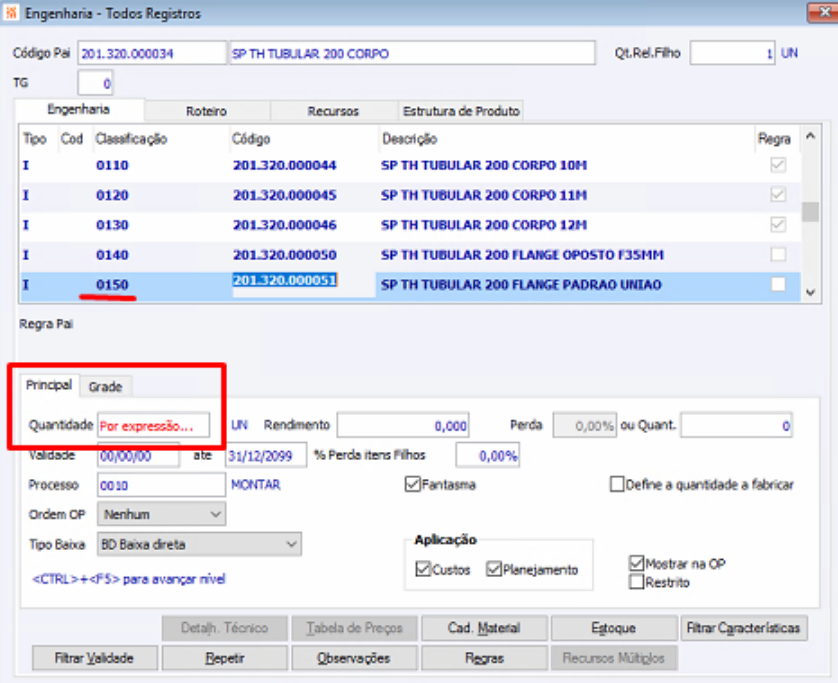
Task: Click the highlighted code 201.320.000051
Action: coord(284,280)
